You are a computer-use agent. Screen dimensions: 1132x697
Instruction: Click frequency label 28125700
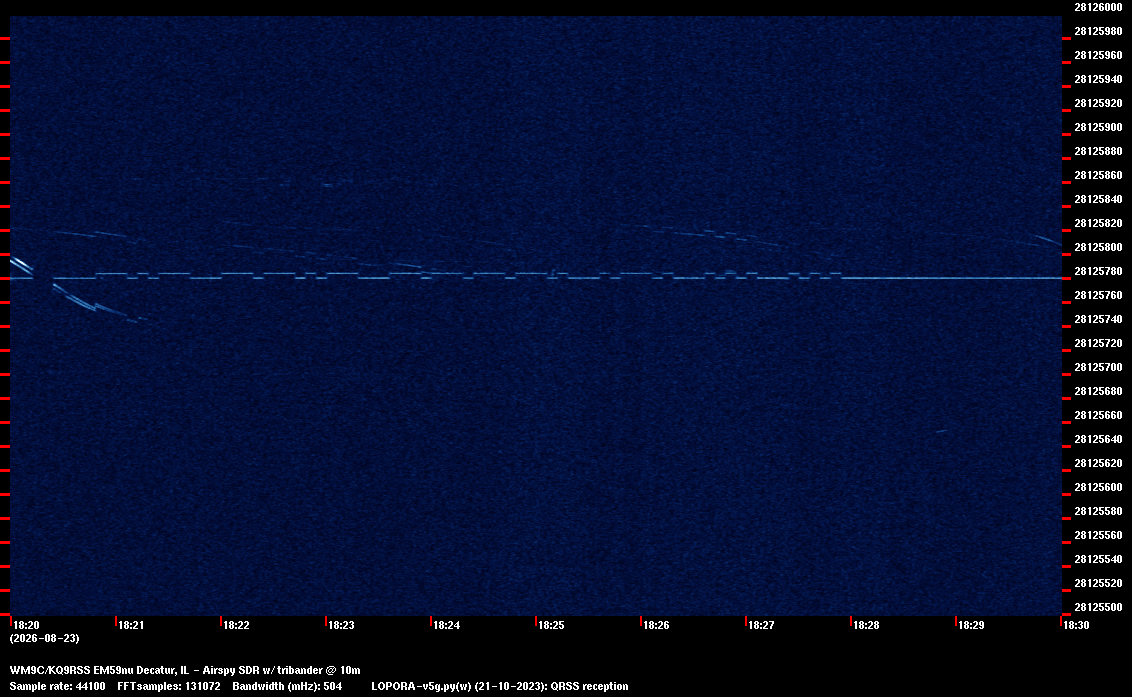coord(1098,367)
